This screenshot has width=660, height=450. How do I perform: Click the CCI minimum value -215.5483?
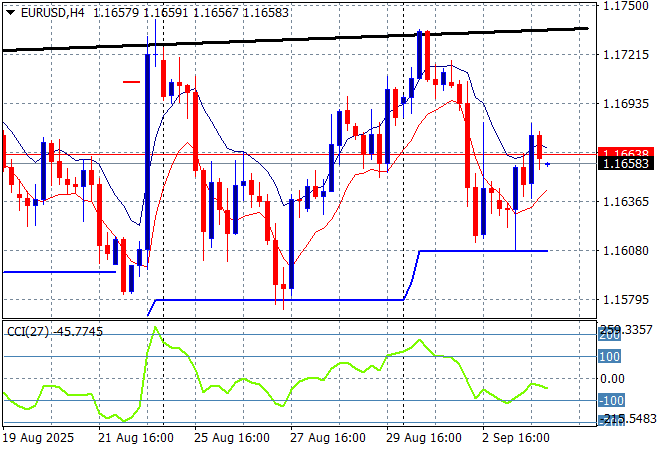pos(628,418)
